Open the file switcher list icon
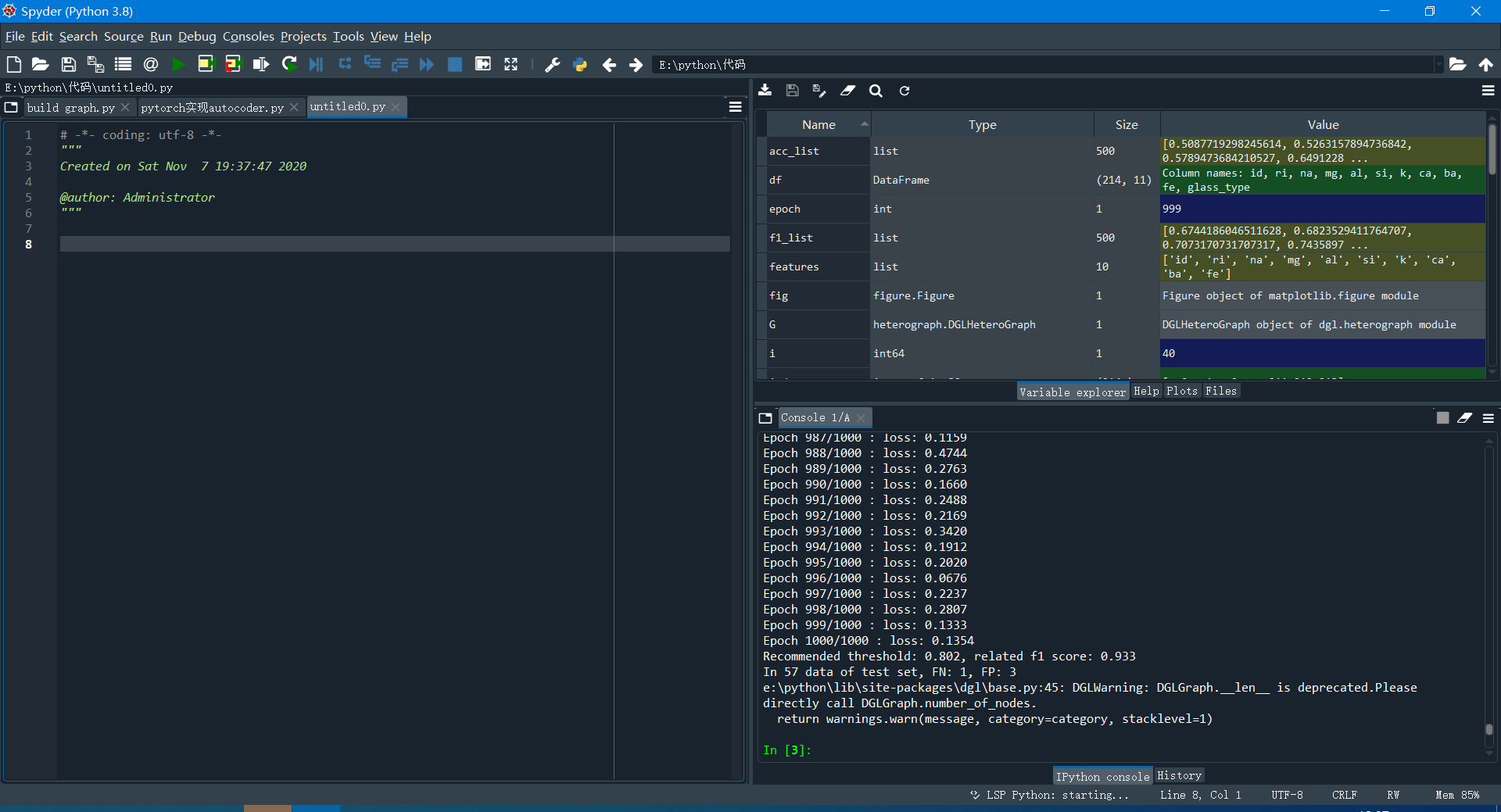Image resolution: width=1501 pixels, height=812 pixels. 123,64
